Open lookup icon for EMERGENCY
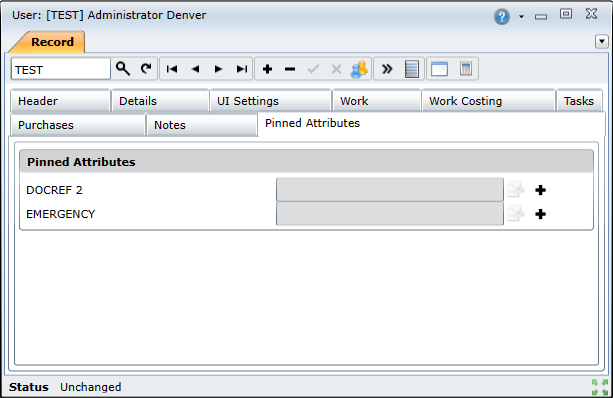This screenshot has height=398, width=613. tap(516, 213)
